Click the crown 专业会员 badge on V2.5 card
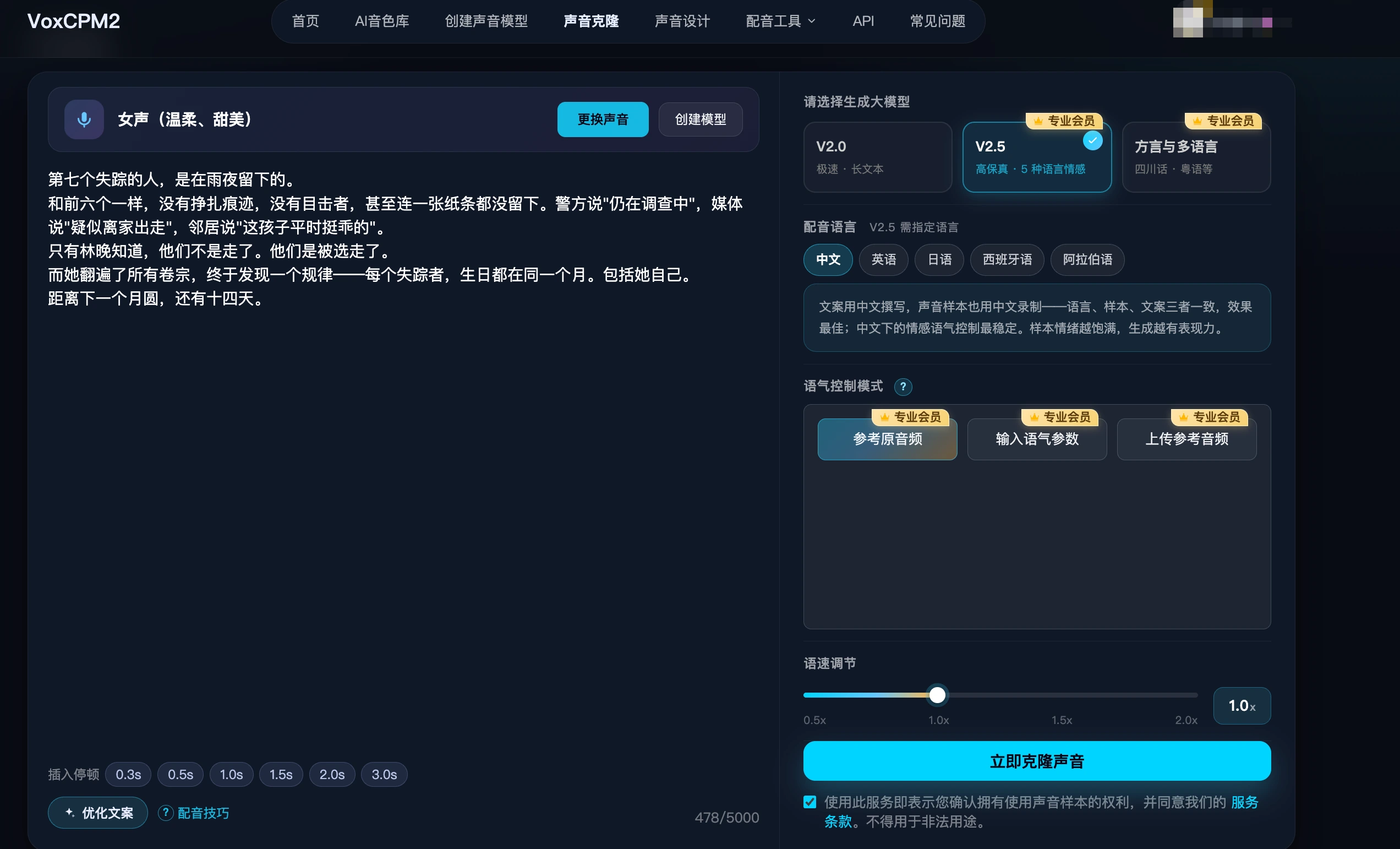The height and width of the screenshot is (849, 1400). coord(1064,121)
